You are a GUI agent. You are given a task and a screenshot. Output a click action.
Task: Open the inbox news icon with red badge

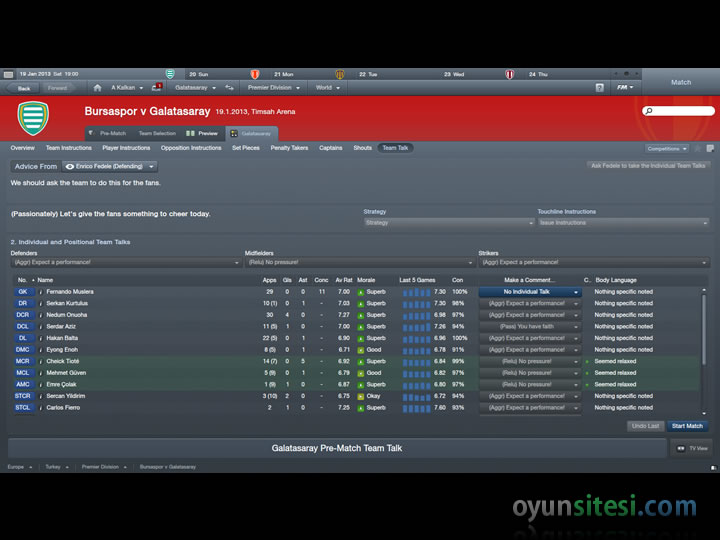157,87
